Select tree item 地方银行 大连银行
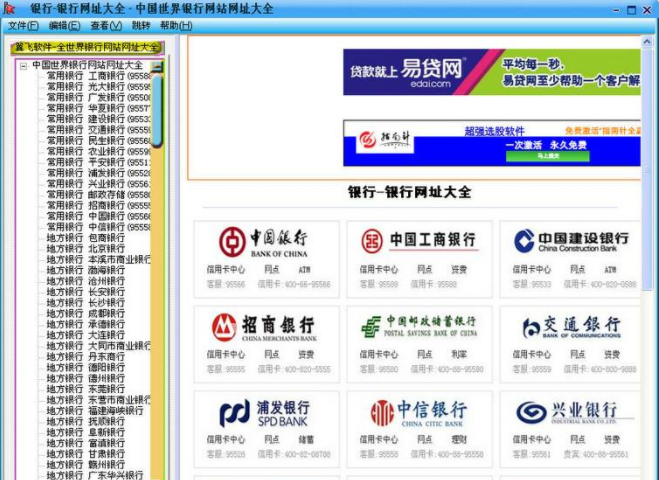 (x=86, y=335)
